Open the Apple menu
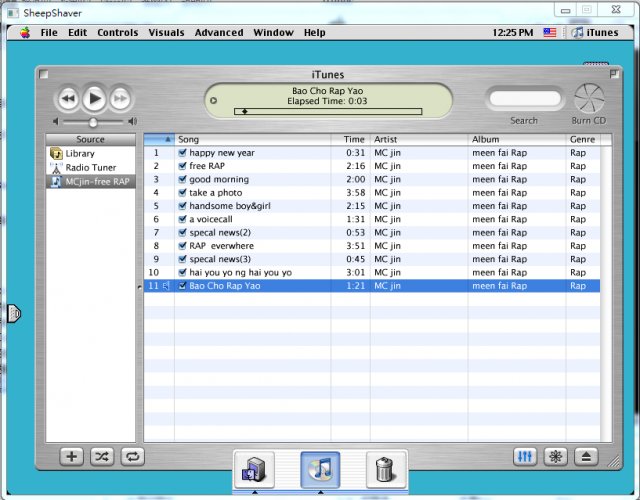 (25, 33)
